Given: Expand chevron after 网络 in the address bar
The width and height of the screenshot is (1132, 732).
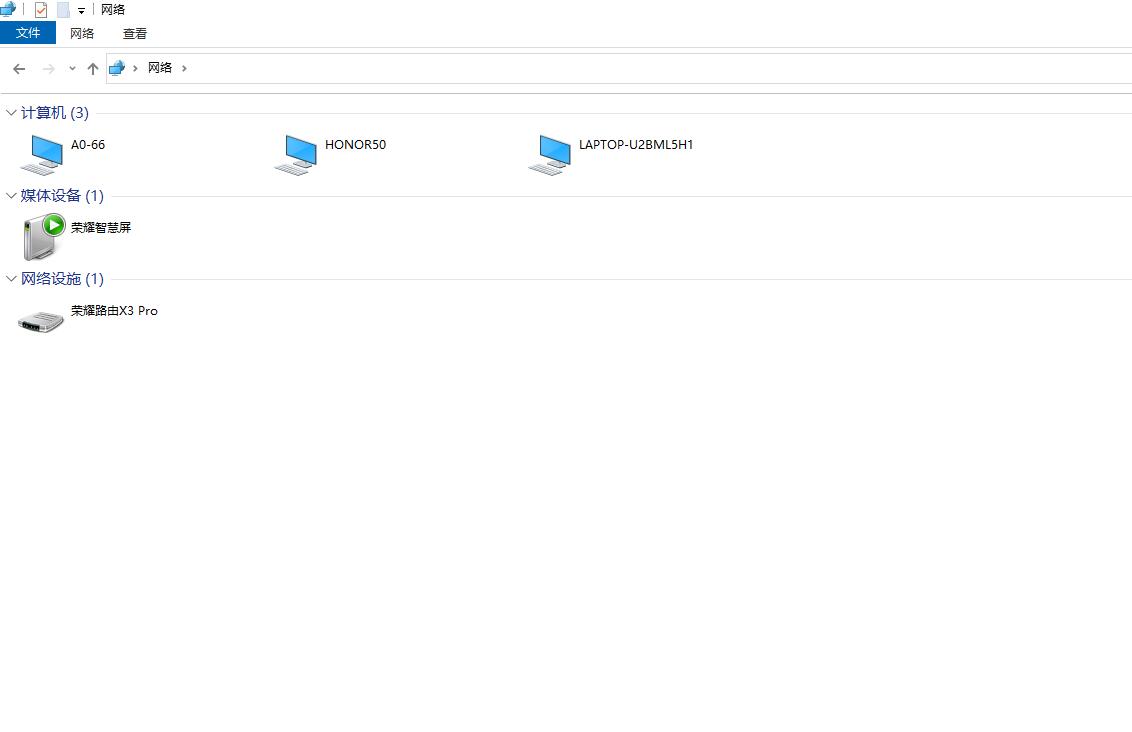Looking at the screenshot, I should tap(184, 69).
